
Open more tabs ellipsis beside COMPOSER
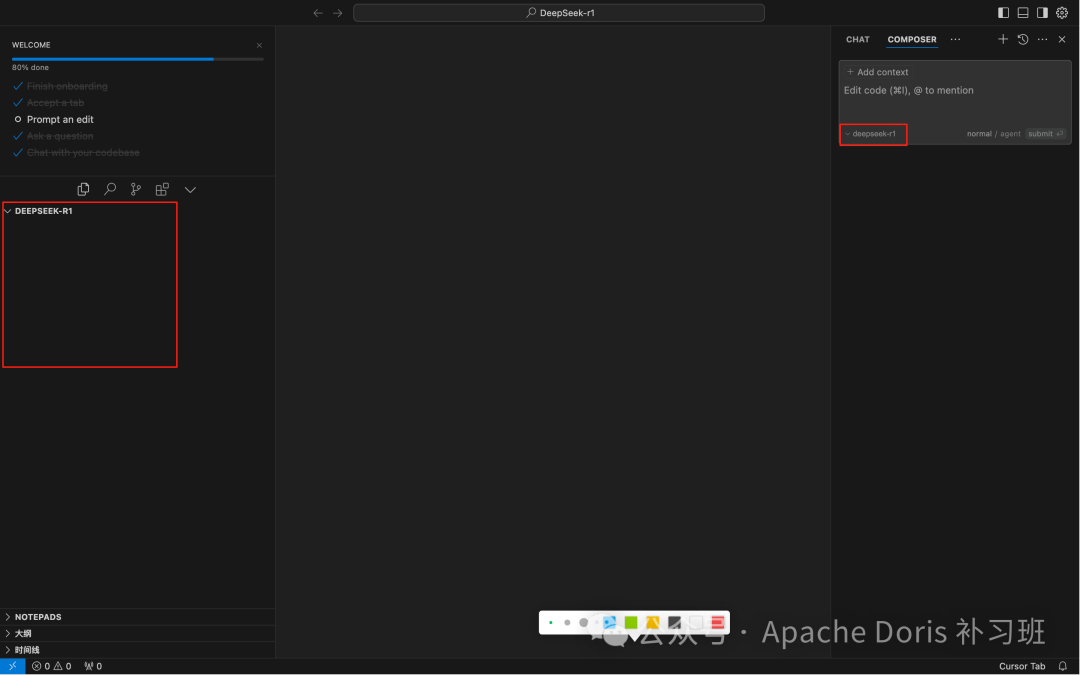[x=955, y=39]
